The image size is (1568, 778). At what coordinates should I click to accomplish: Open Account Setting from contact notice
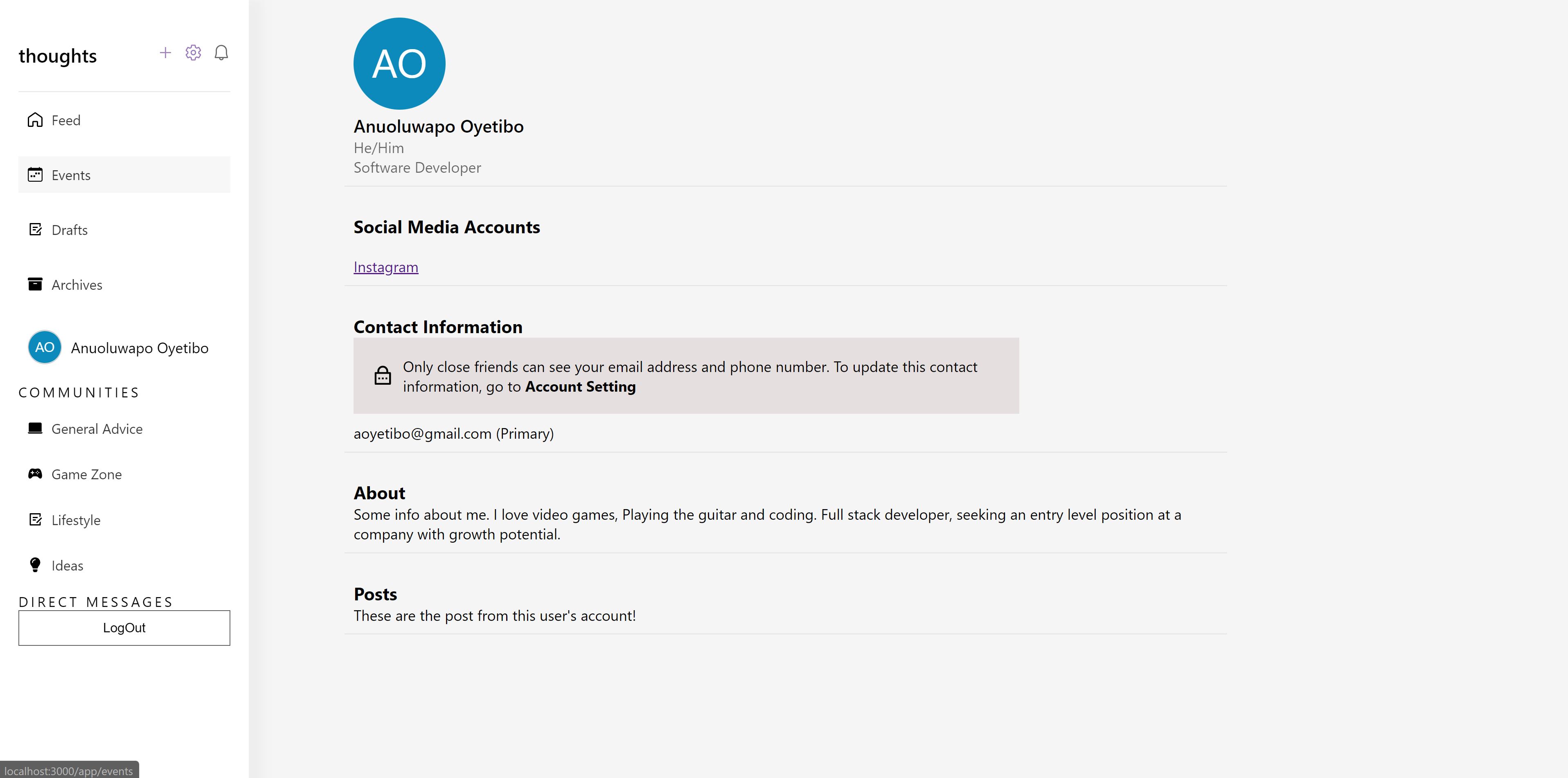click(580, 387)
